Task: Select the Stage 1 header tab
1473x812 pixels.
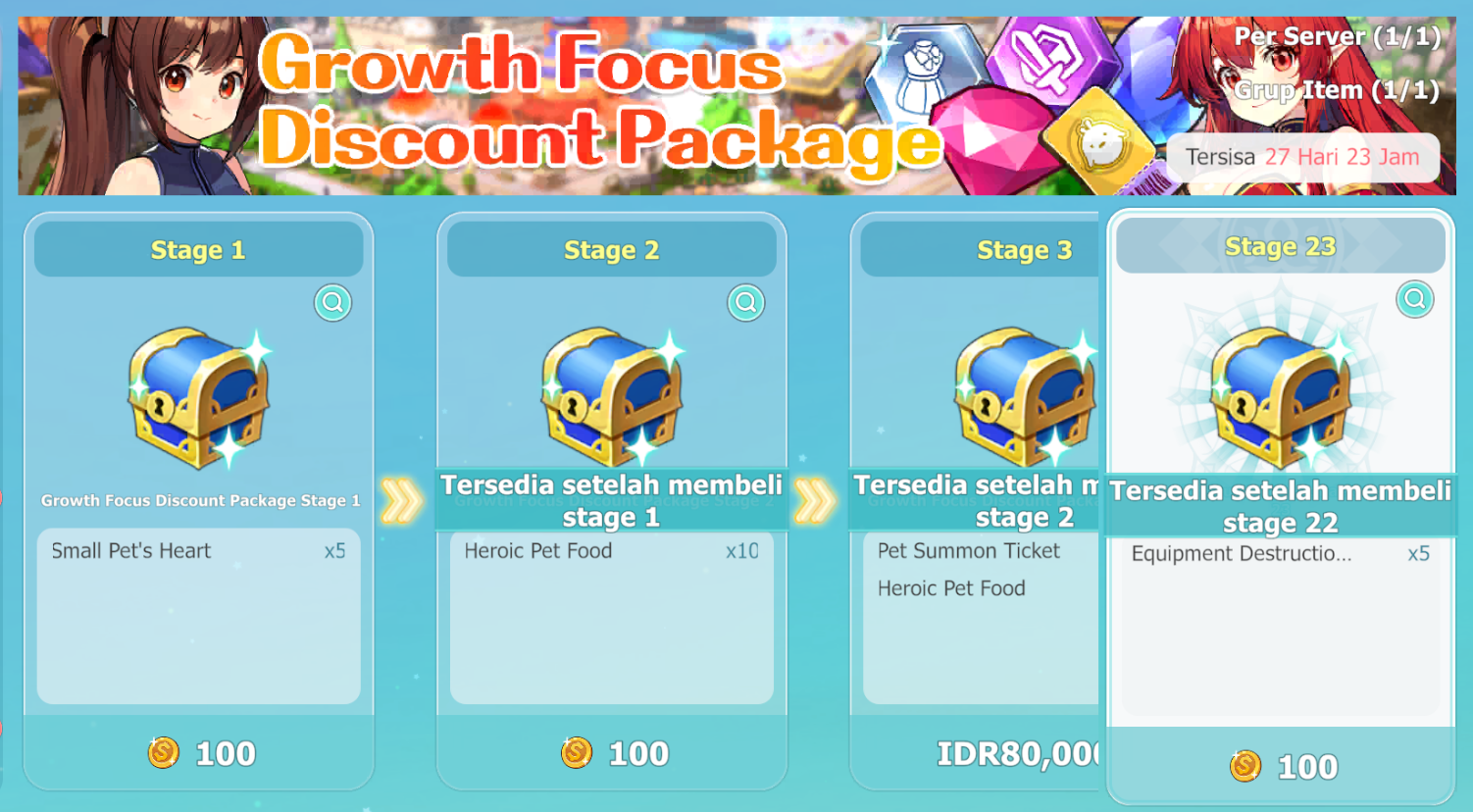Action: tap(198, 250)
